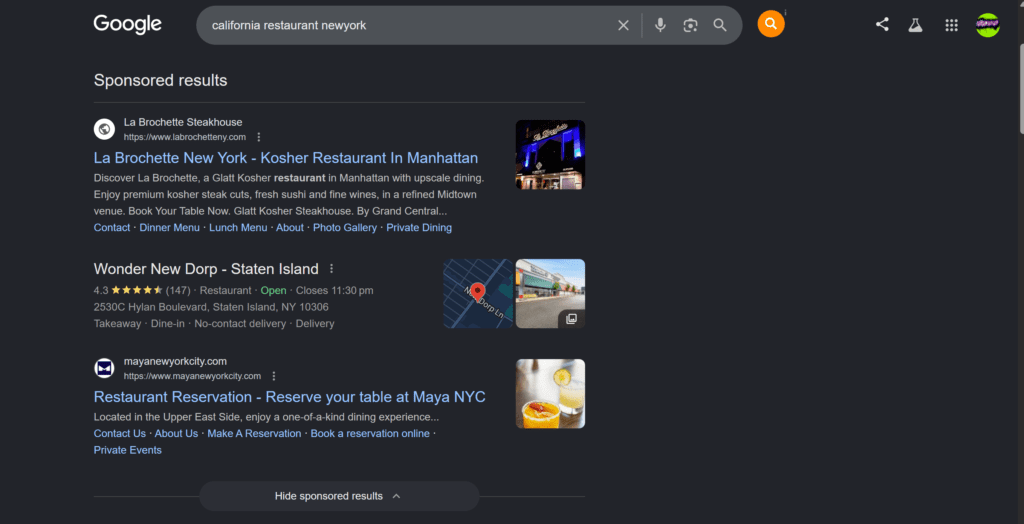Open the Private Dining sitelink
The height and width of the screenshot is (524, 1024).
click(419, 227)
